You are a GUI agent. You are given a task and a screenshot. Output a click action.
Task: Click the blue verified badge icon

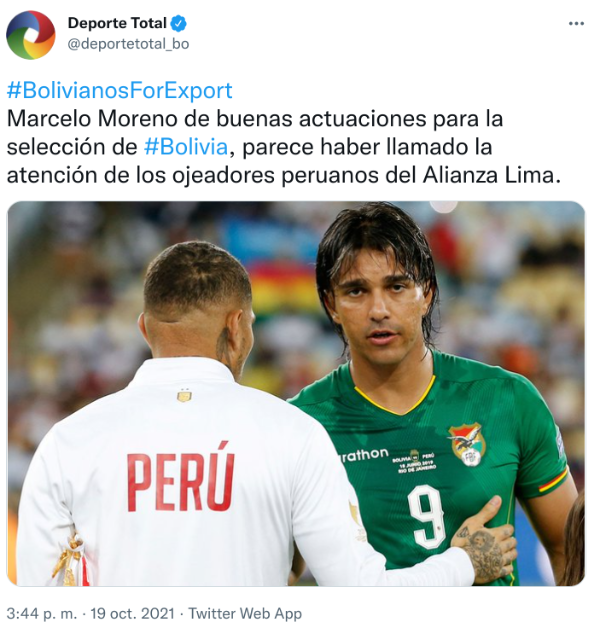(x=179, y=24)
